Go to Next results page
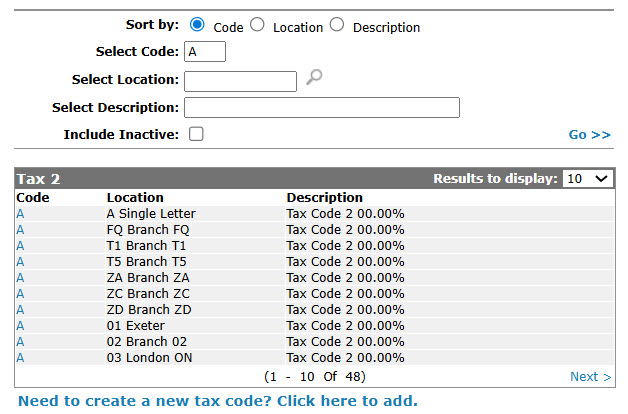Viewport: 628px width, 414px height. (590, 376)
